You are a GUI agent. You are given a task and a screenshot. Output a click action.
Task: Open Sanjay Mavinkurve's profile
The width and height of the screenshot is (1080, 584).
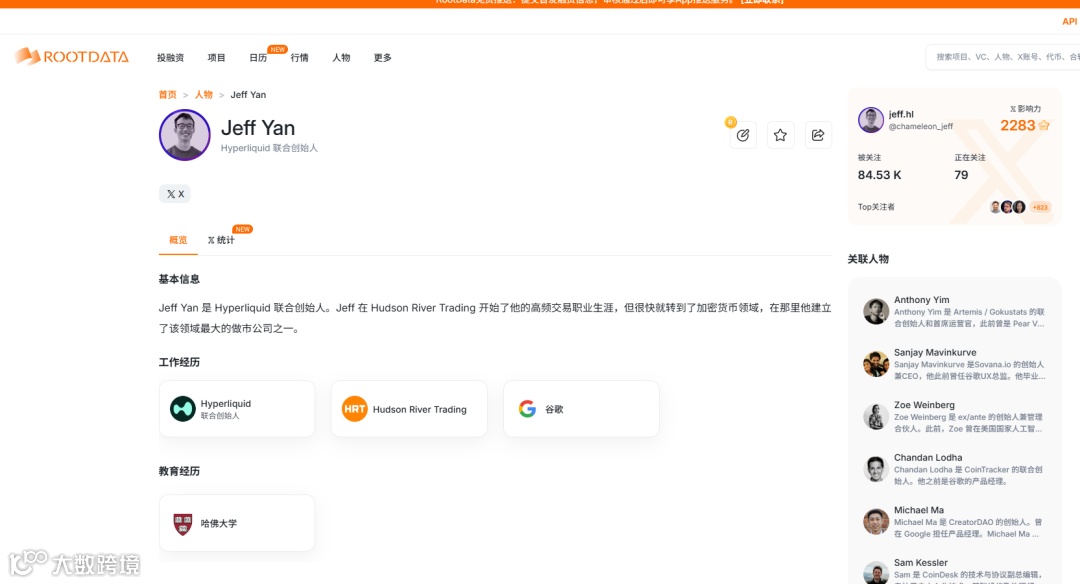[x=955, y=364]
